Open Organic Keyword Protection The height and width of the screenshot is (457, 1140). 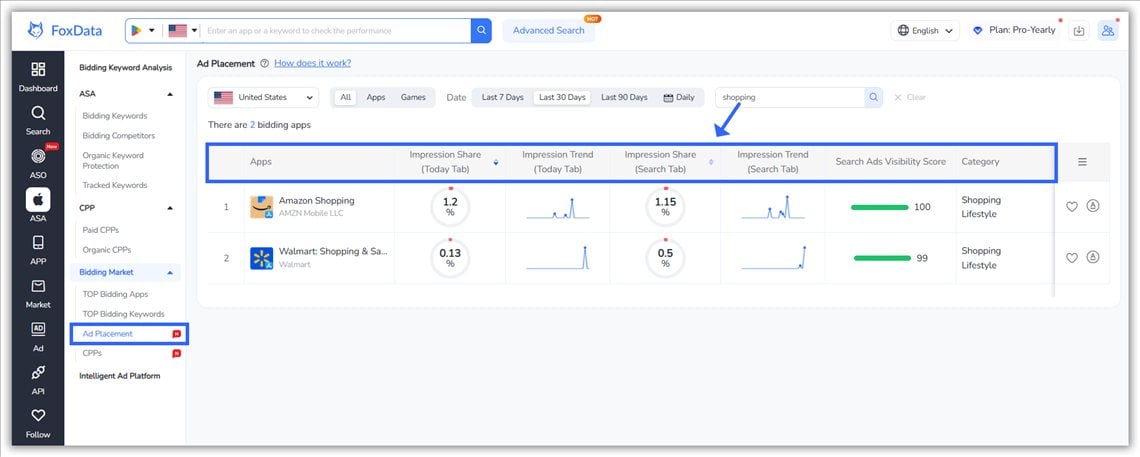pos(113,161)
